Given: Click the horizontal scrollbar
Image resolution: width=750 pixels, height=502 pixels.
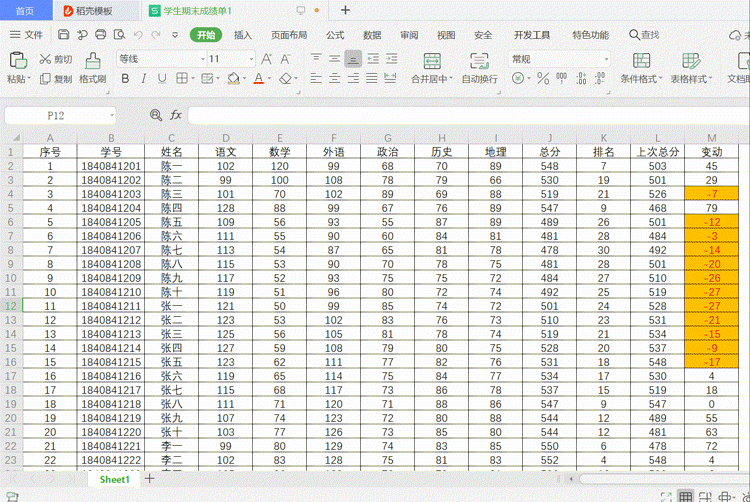Looking at the screenshot, I should pos(665,478).
